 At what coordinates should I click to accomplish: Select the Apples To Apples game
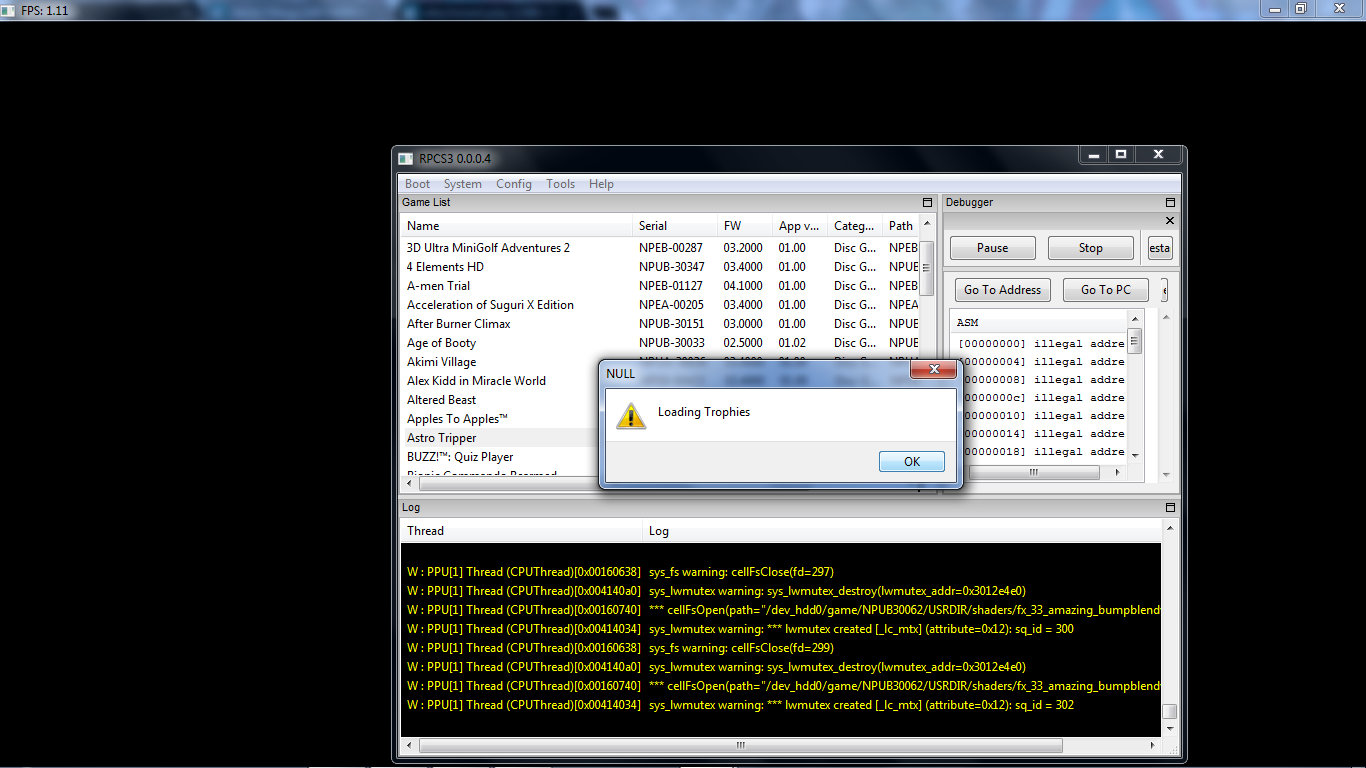[x=457, y=419]
